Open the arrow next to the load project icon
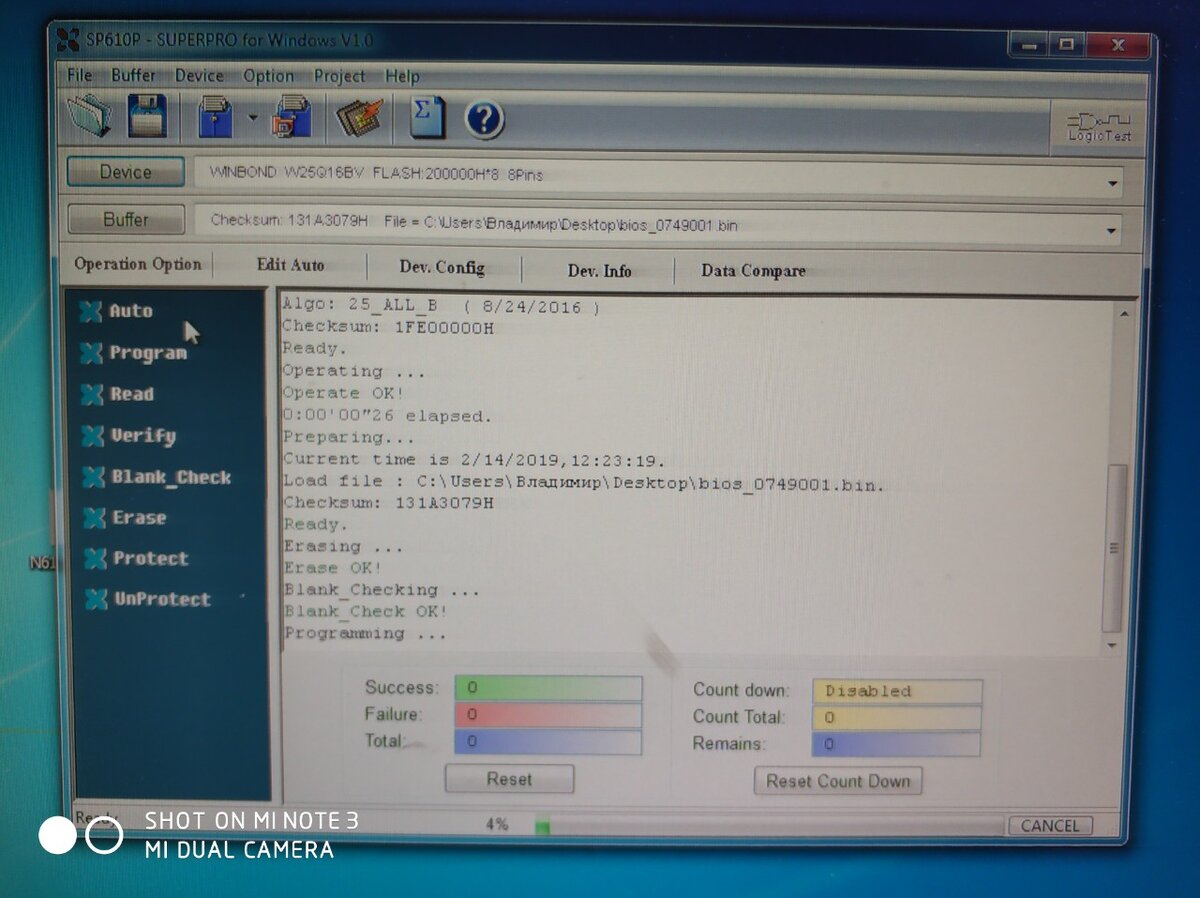 (253, 118)
